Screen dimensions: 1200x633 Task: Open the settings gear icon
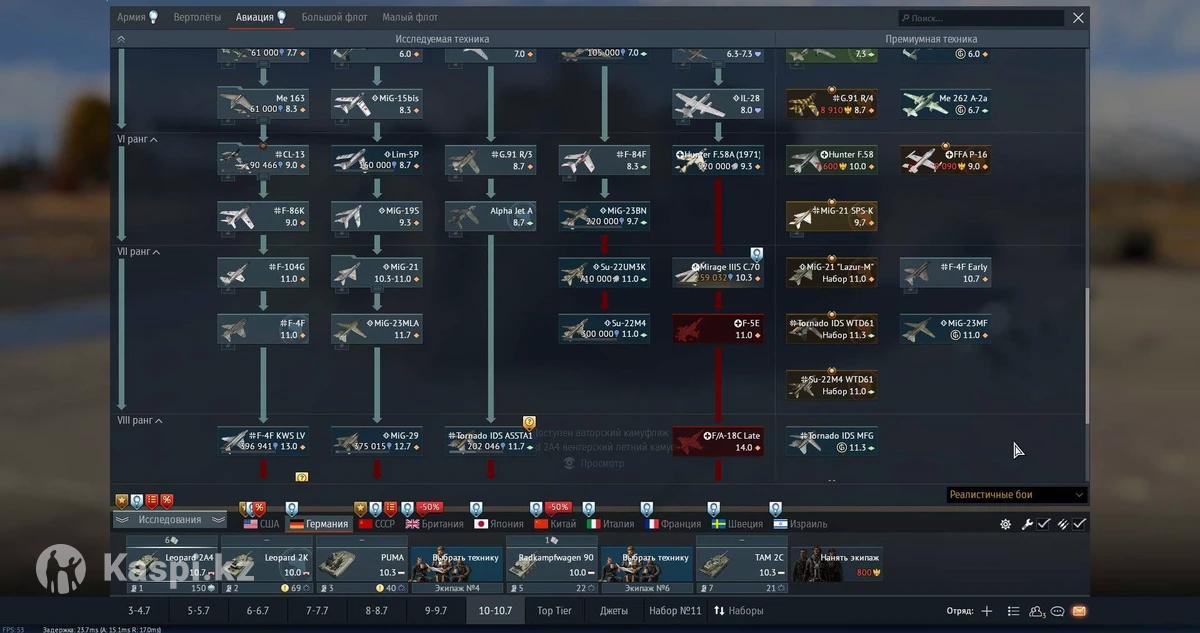pos(1005,524)
